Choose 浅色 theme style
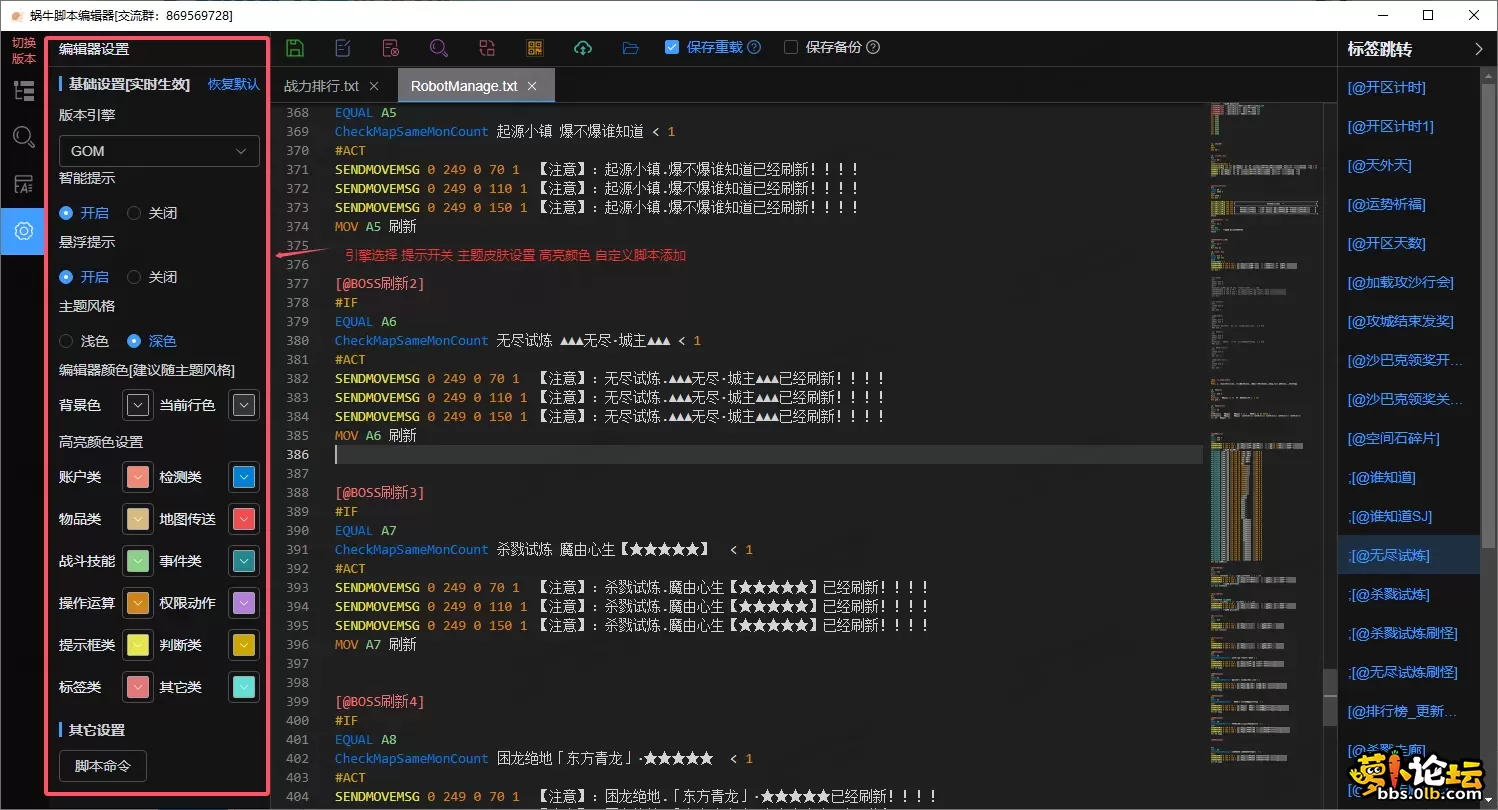Viewport: 1498px width, 810px height. [84, 341]
